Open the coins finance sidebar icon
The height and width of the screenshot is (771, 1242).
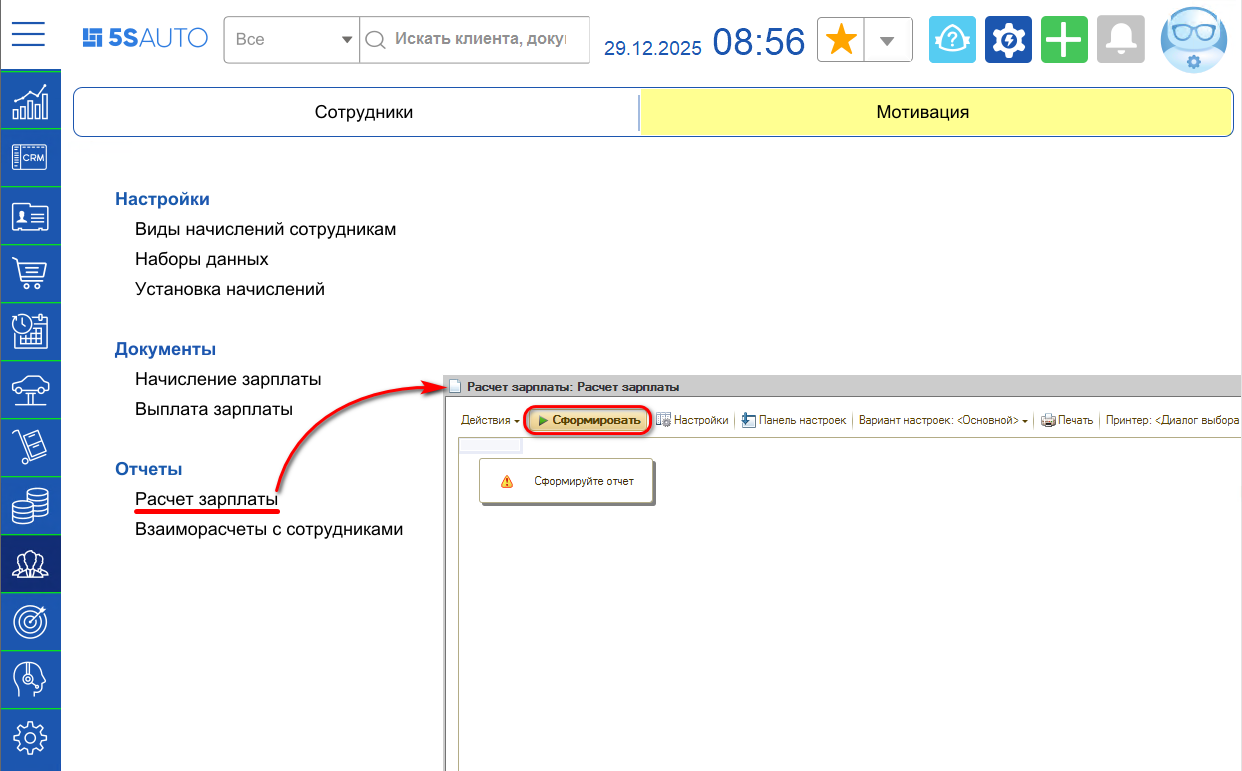click(x=30, y=505)
